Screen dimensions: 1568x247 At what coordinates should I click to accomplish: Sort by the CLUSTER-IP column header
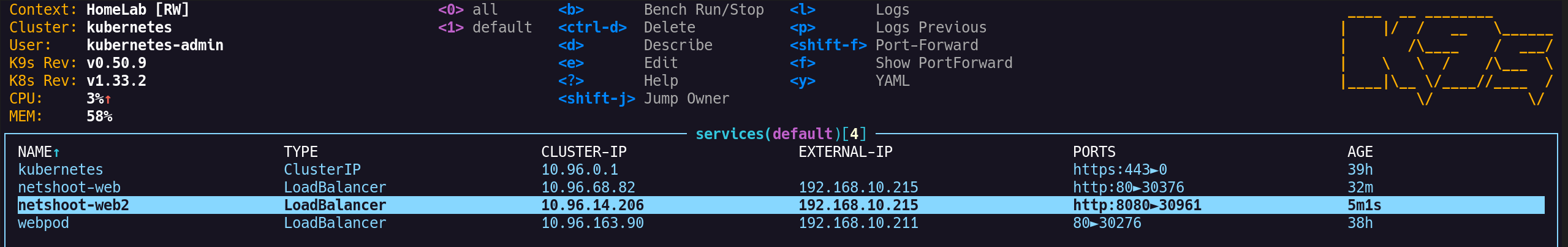pyautogui.click(x=584, y=152)
